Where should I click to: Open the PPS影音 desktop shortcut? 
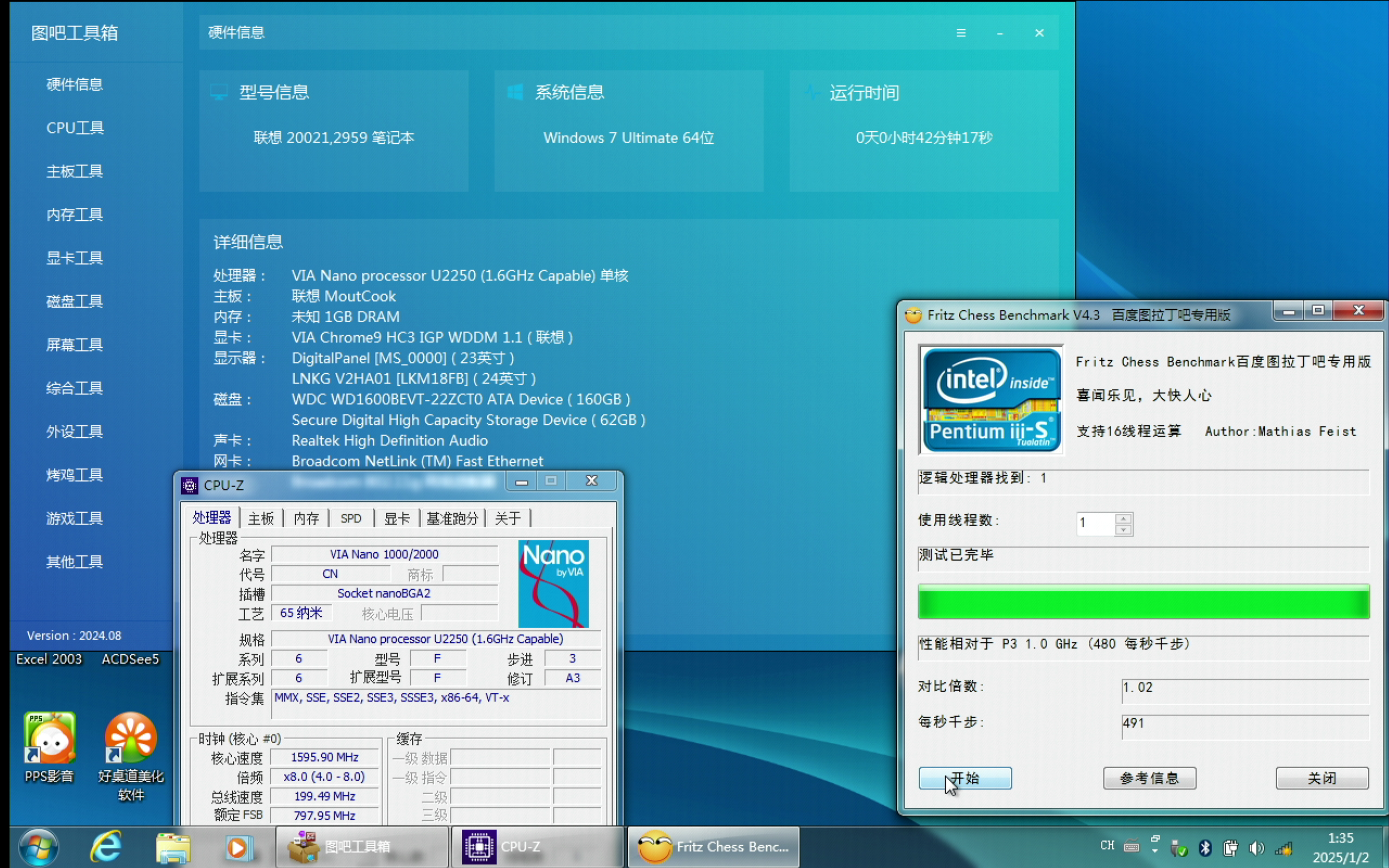coord(49,748)
